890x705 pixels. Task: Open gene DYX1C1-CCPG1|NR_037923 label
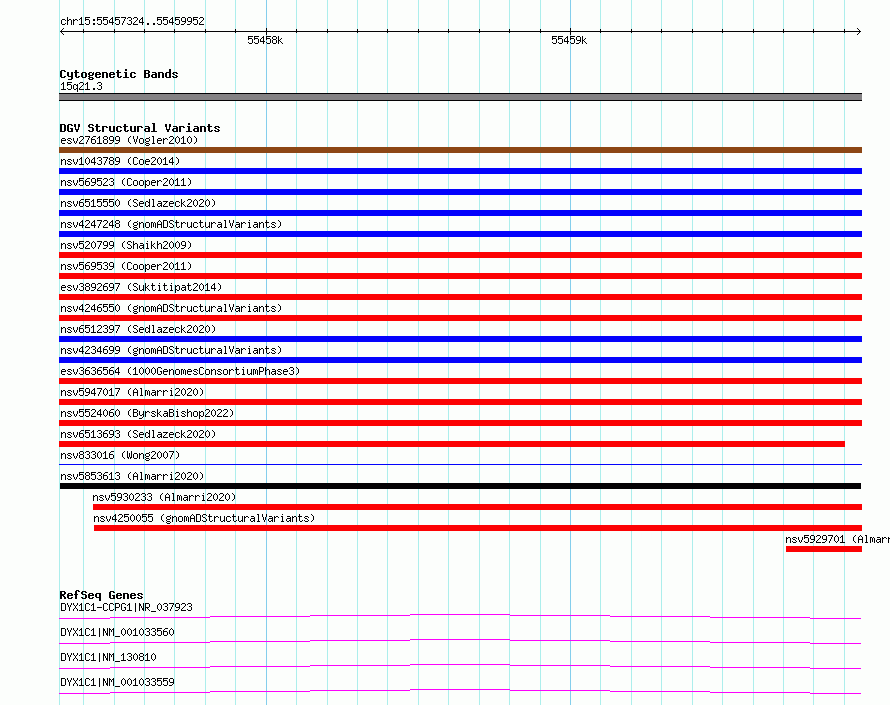coord(126,607)
